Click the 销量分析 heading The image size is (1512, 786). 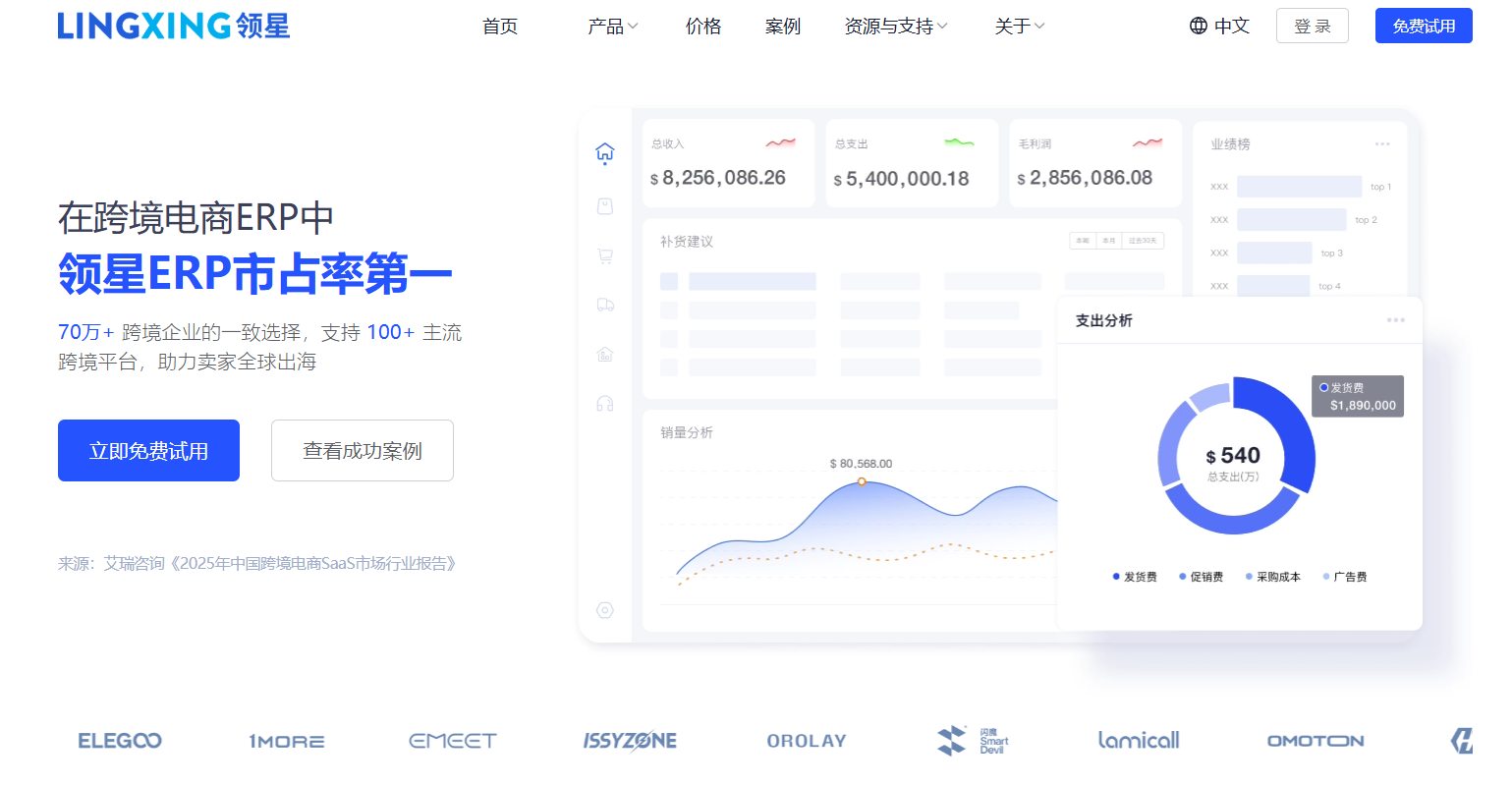(x=687, y=433)
